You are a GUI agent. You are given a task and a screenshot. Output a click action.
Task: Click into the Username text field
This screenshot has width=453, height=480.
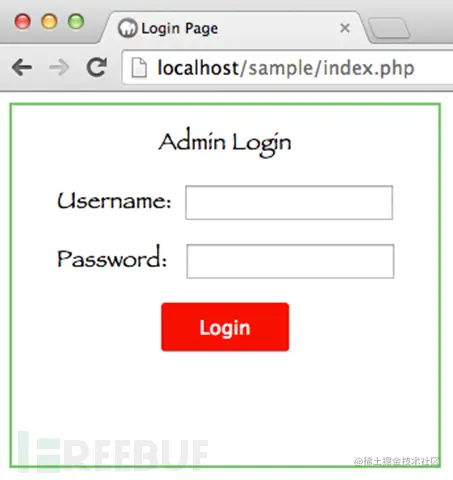point(289,203)
